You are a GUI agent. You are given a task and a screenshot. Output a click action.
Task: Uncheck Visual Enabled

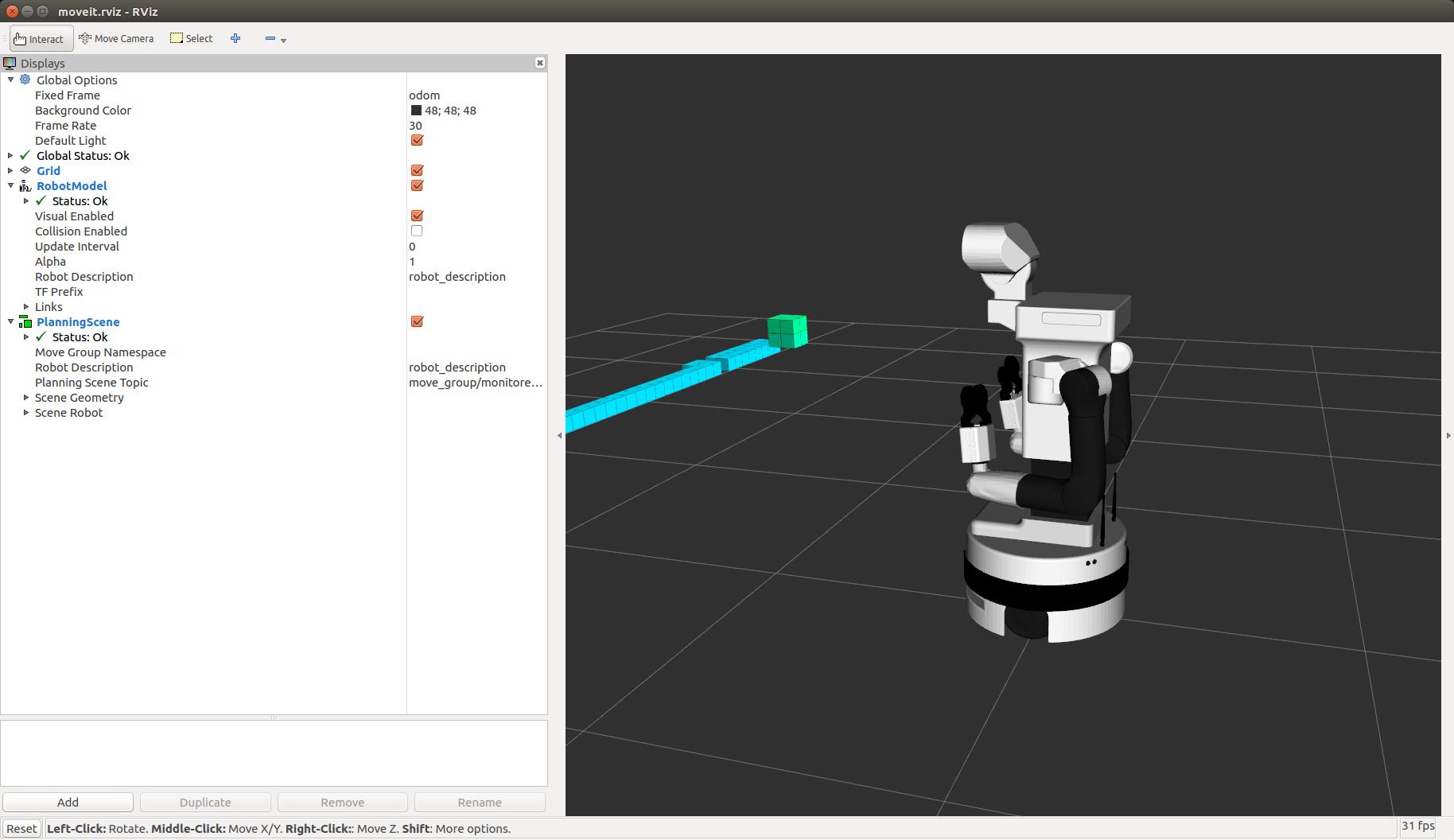[417, 216]
